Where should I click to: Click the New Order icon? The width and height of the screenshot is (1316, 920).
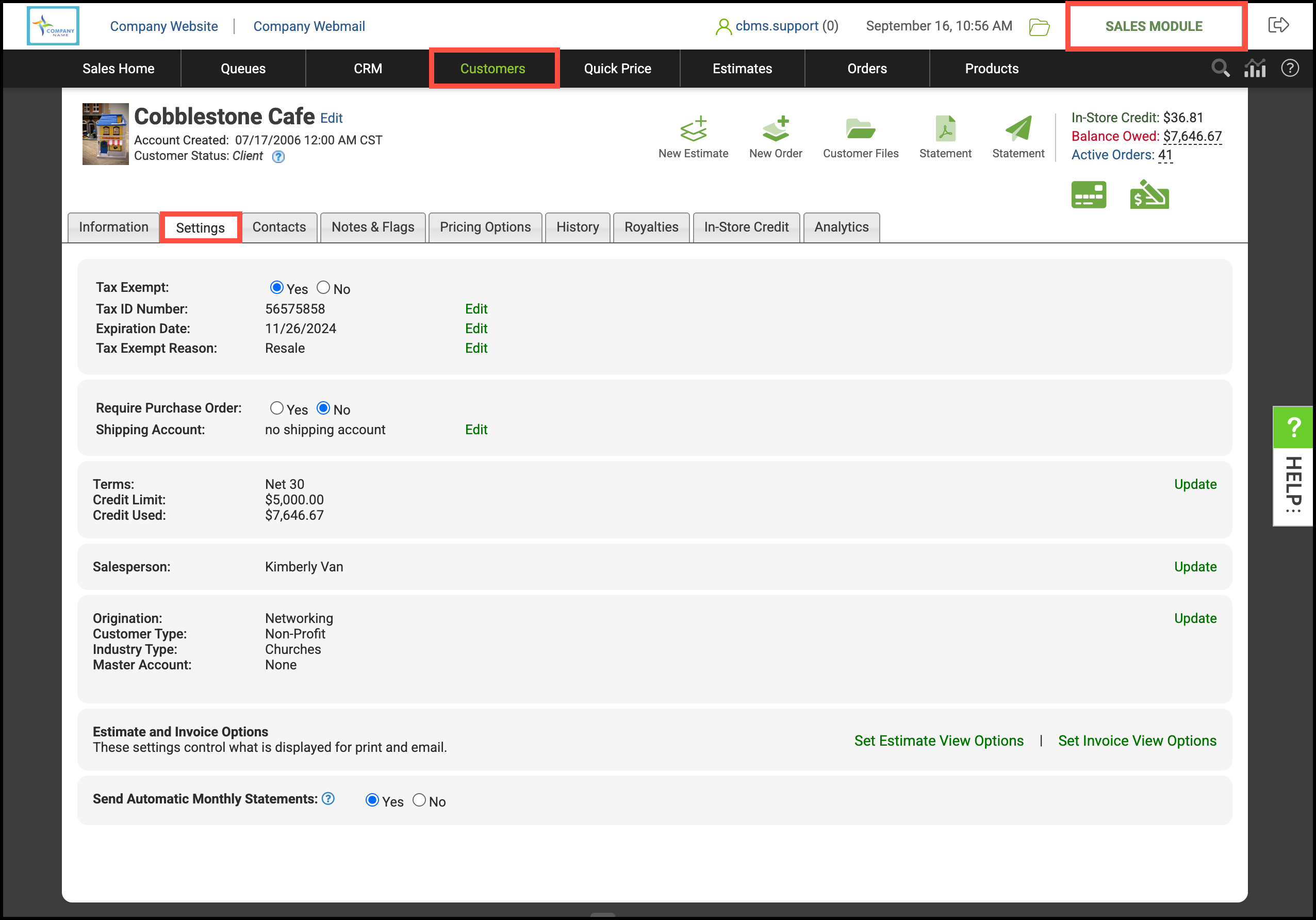coord(776,129)
